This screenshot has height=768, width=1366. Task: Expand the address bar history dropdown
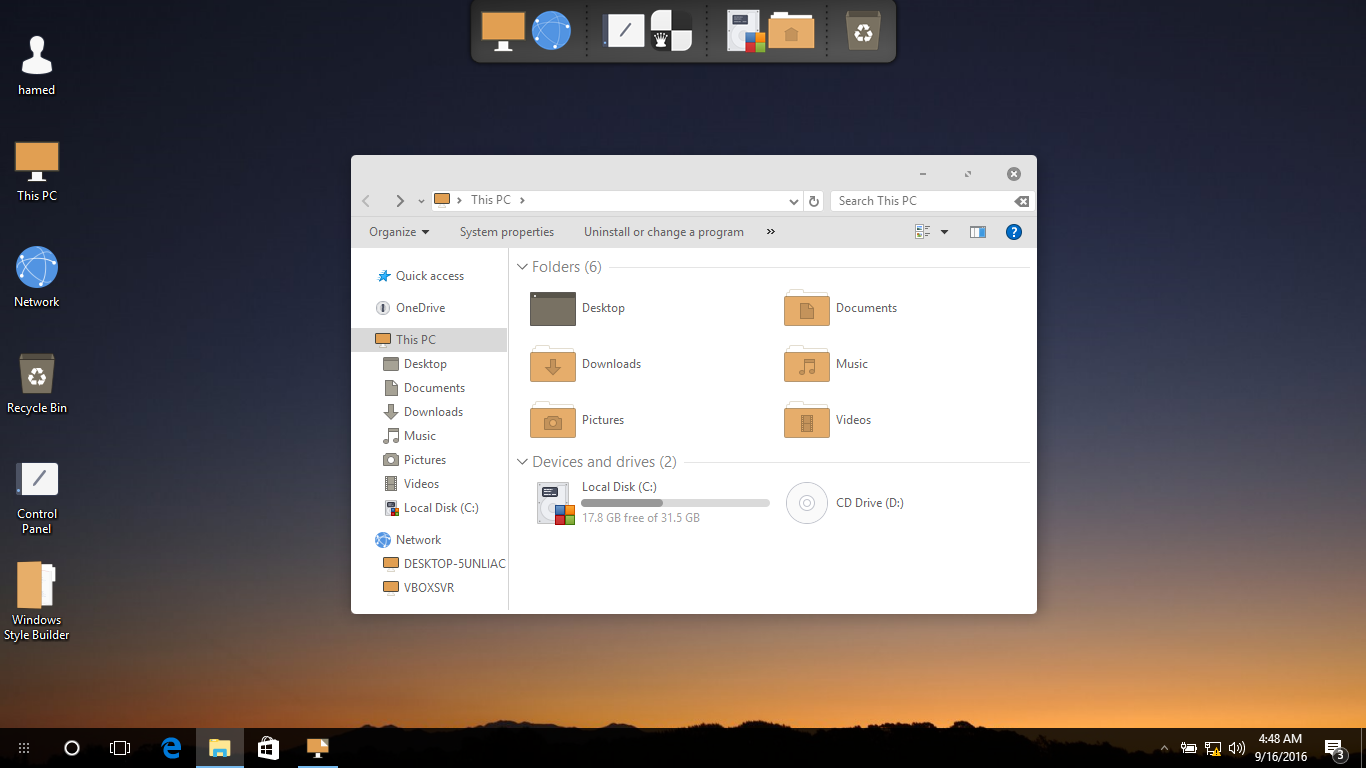pyautogui.click(x=794, y=201)
